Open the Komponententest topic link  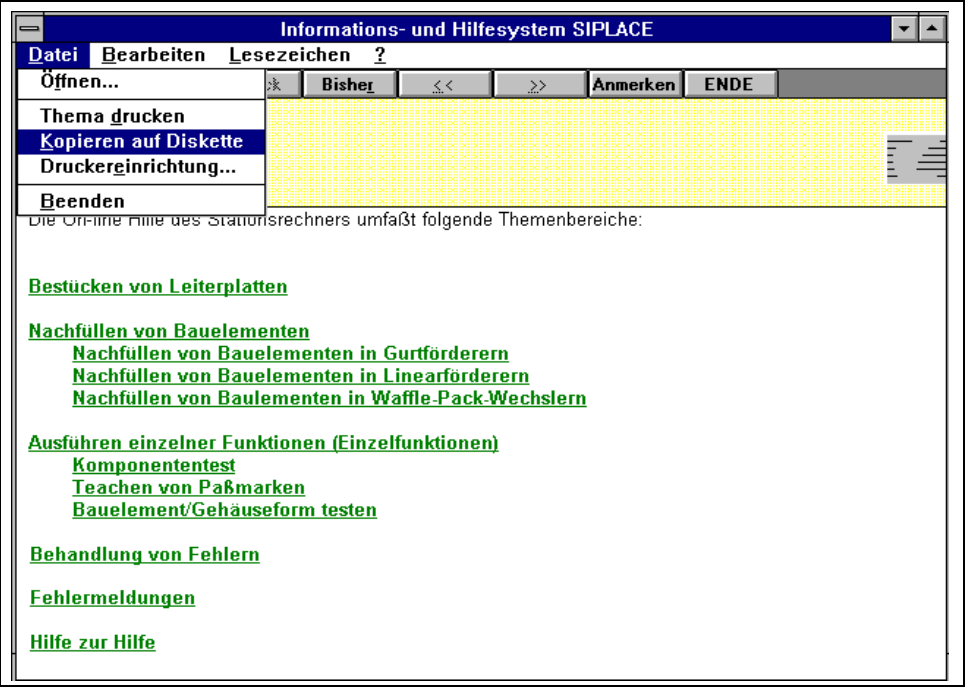pyautogui.click(x=154, y=465)
